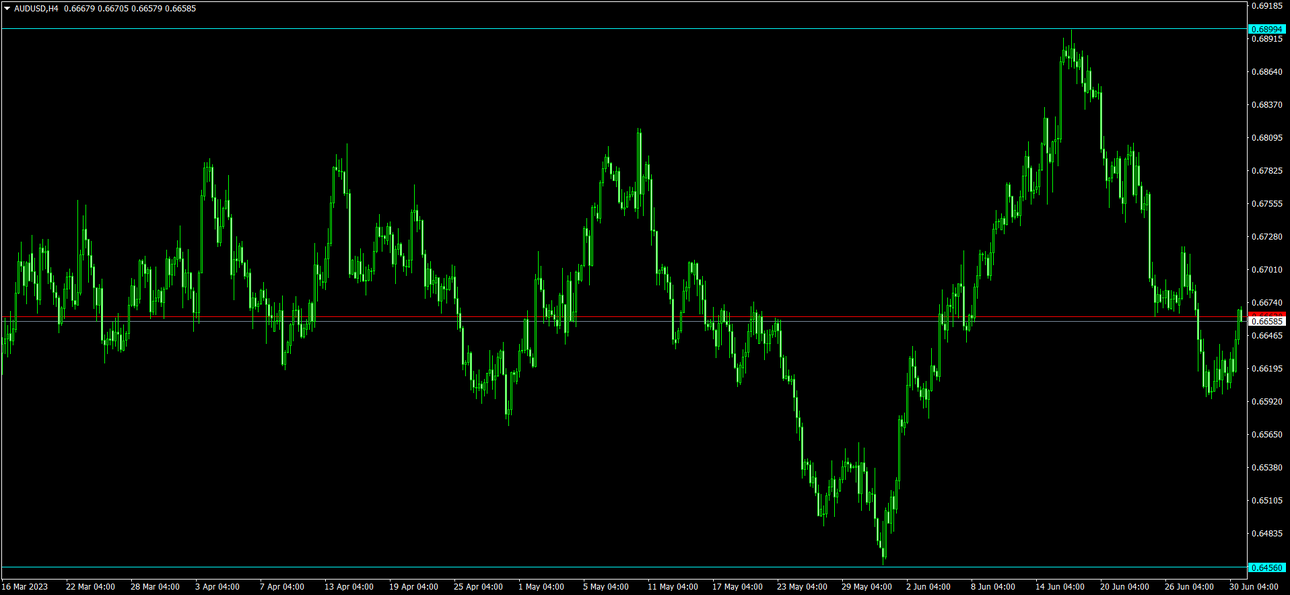This screenshot has height=595, width=1290.
Task: Click the 0.66195 price scale label
Action: [x=1267, y=369]
